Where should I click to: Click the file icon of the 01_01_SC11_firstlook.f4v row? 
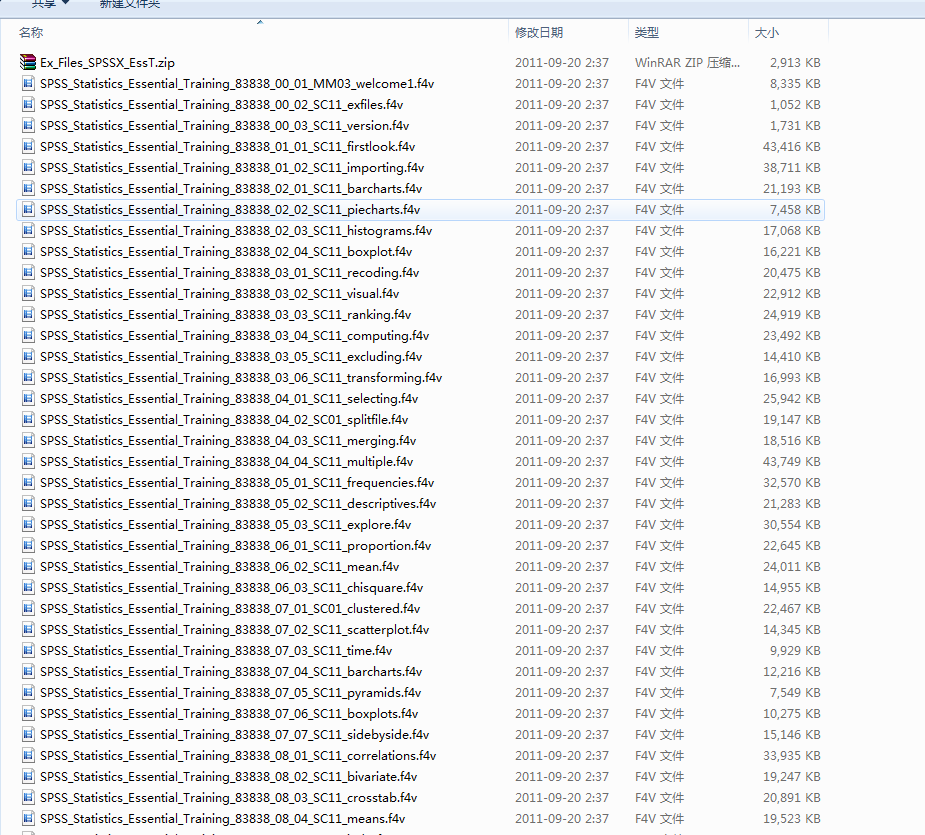point(28,146)
